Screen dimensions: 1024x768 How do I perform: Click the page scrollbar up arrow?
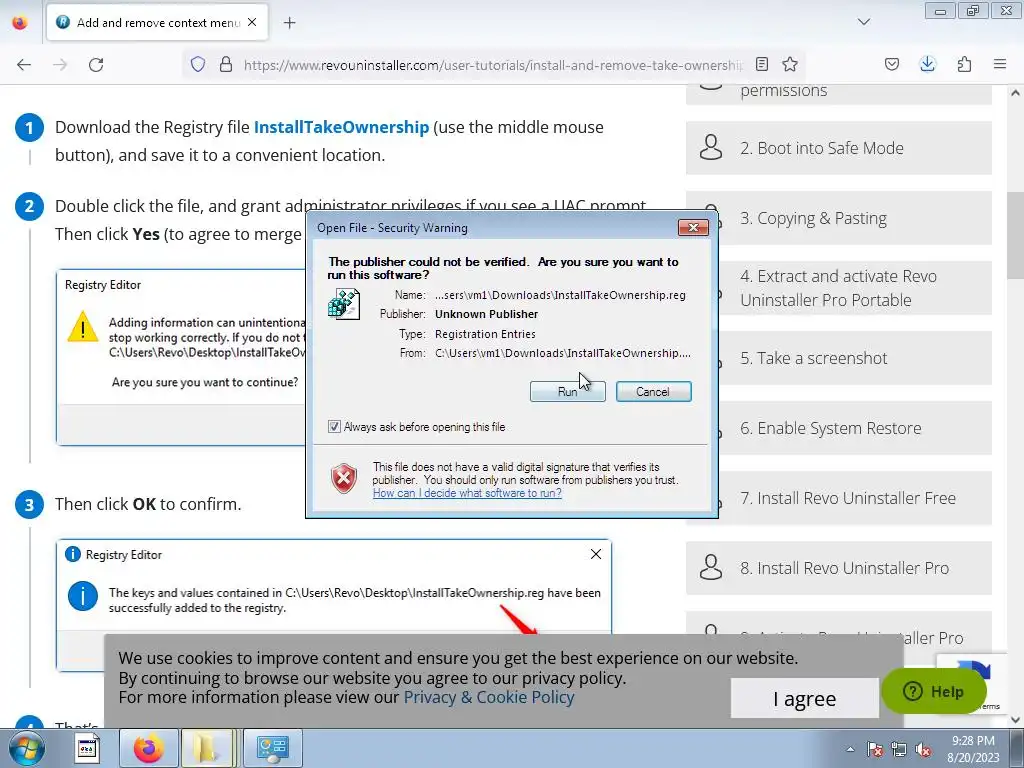click(1015, 93)
